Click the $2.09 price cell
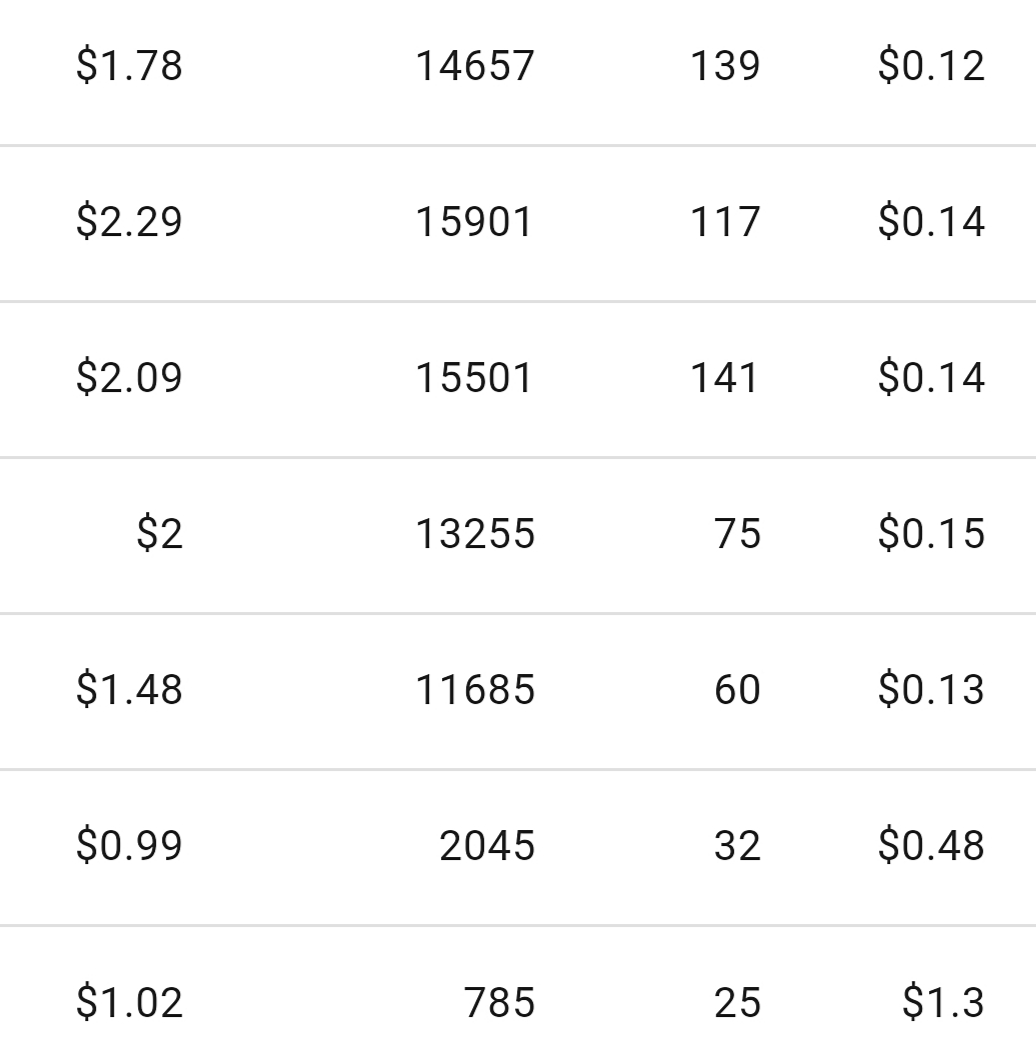Screen dimensions: 1036x1060 [x=129, y=378]
